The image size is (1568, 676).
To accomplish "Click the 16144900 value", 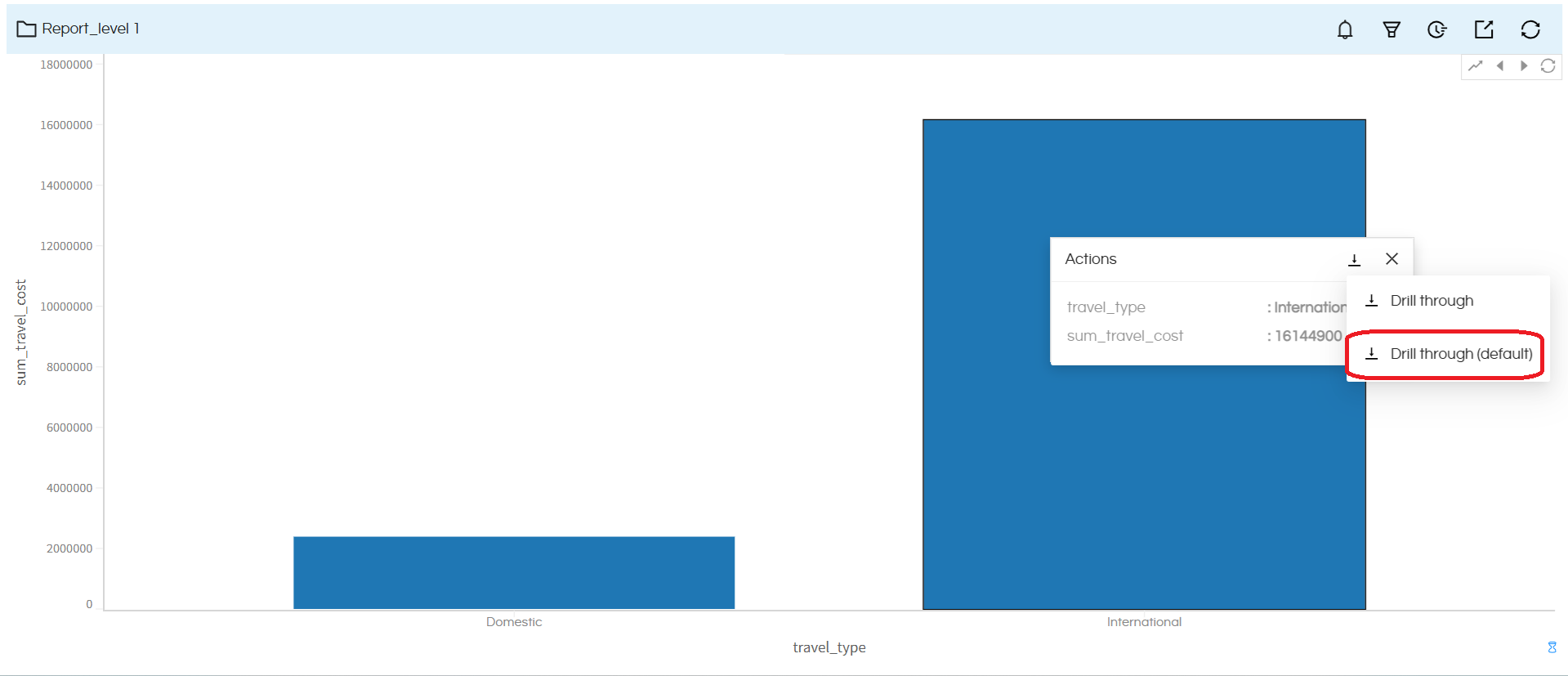I will coord(1308,336).
